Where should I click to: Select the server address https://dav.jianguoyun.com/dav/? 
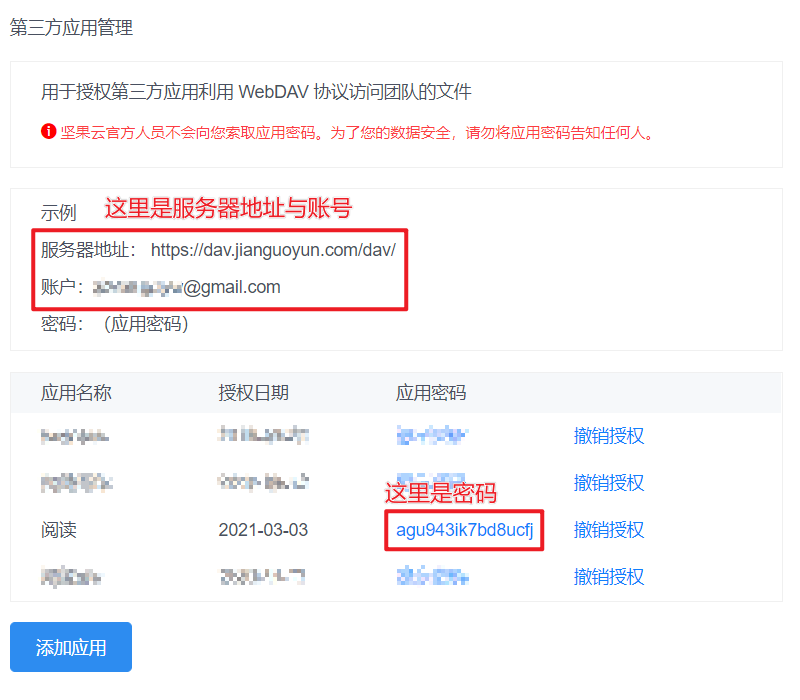click(273, 250)
